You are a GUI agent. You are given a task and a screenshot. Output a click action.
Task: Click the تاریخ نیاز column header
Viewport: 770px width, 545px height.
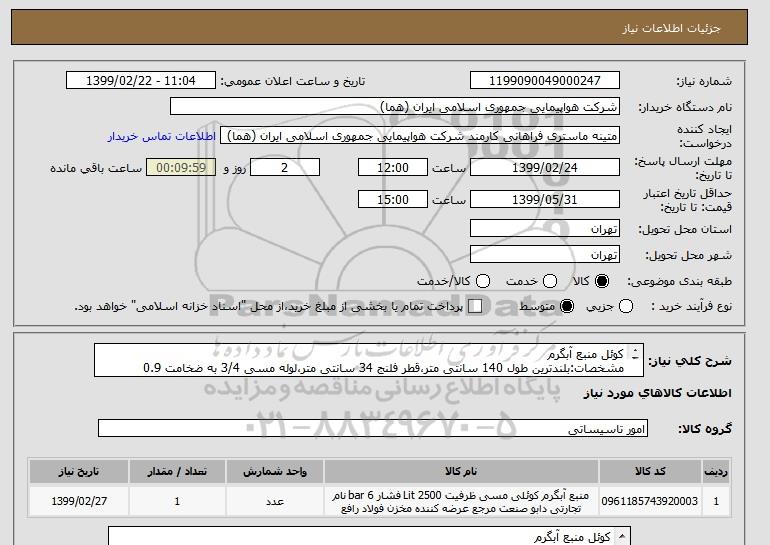79,471
